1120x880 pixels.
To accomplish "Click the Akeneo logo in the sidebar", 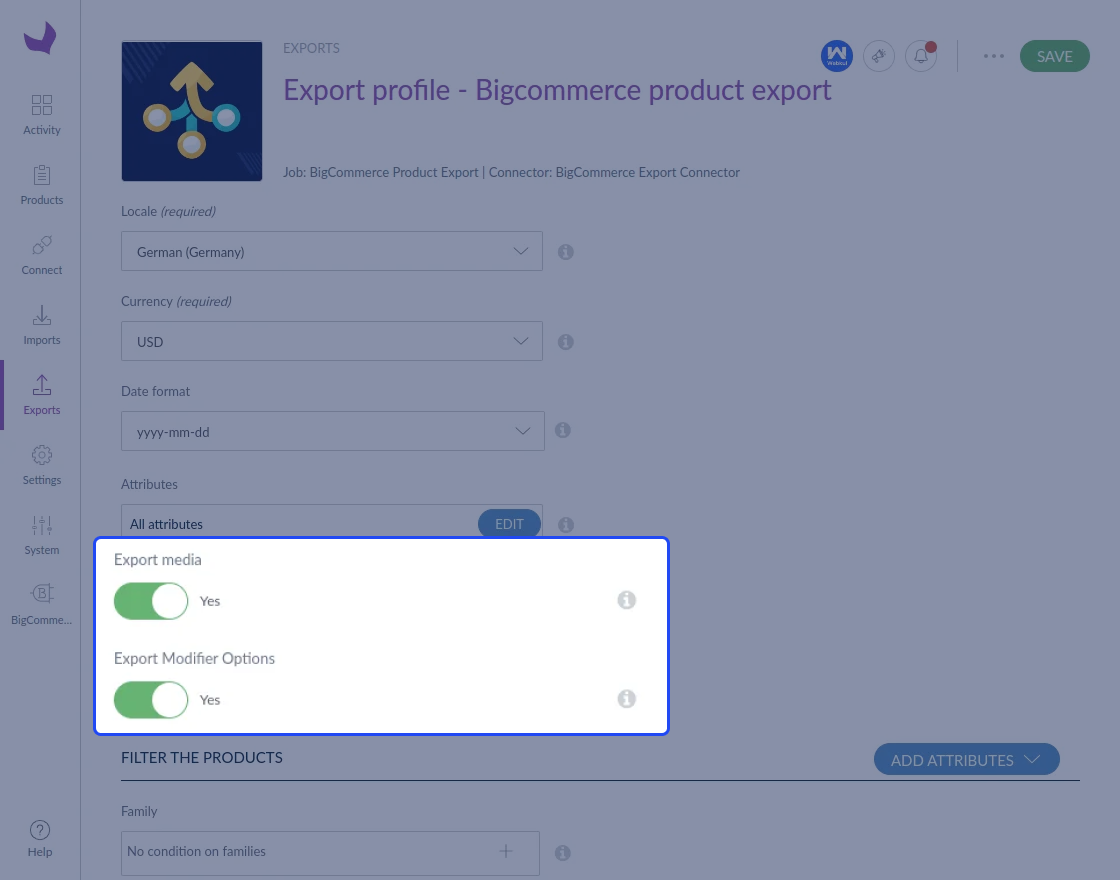I will click(x=40, y=38).
